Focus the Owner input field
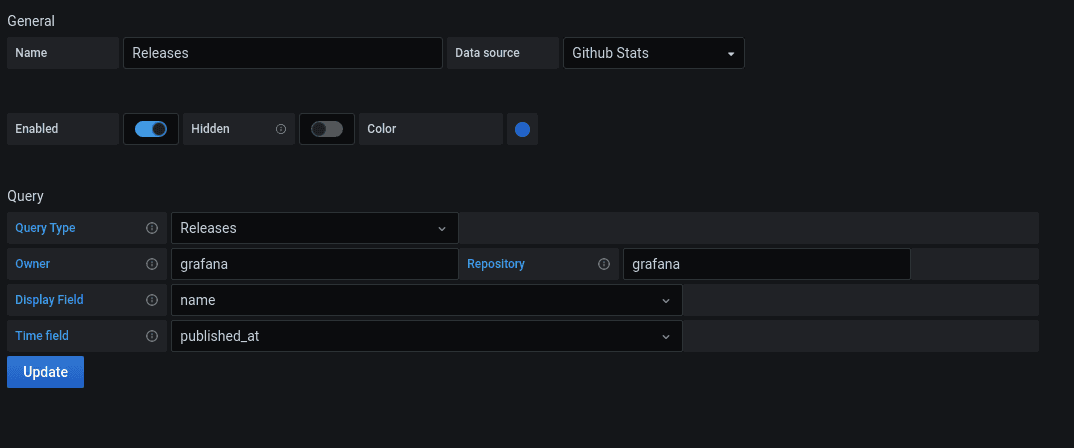 pyautogui.click(x=314, y=264)
